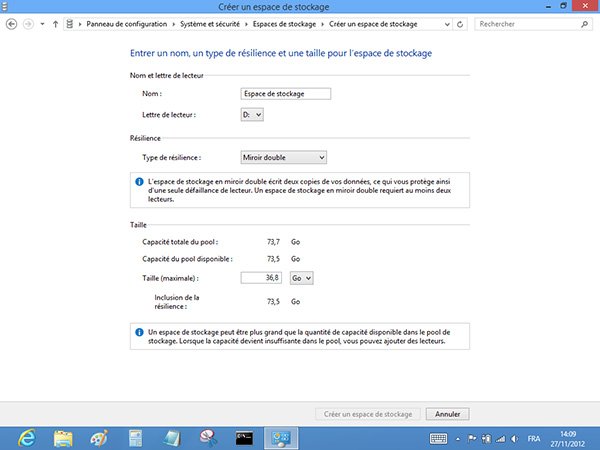Open the Type de résilience dropdown
Viewport: 600px width, 450px height.
pyautogui.click(x=284, y=157)
